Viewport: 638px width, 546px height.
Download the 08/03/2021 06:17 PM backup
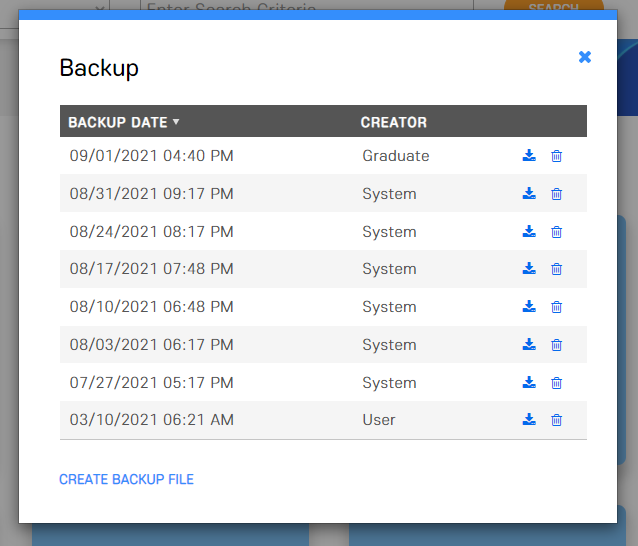pos(529,345)
